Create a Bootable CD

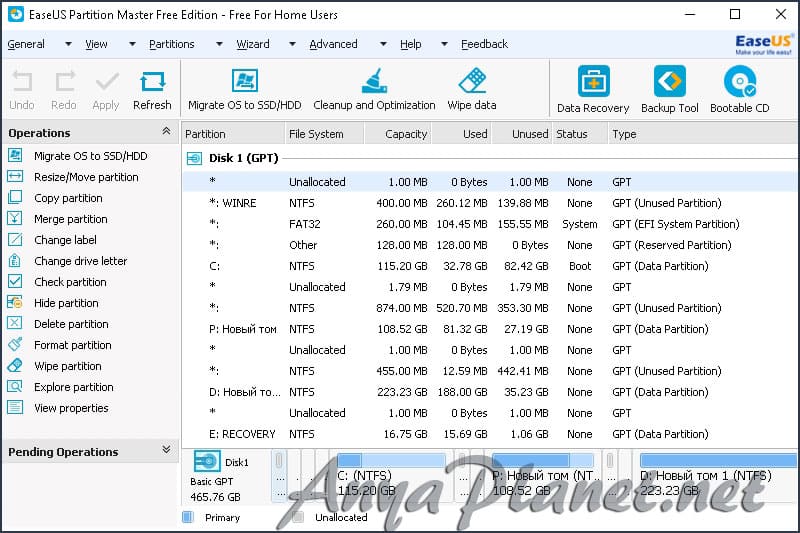click(x=740, y=90)
